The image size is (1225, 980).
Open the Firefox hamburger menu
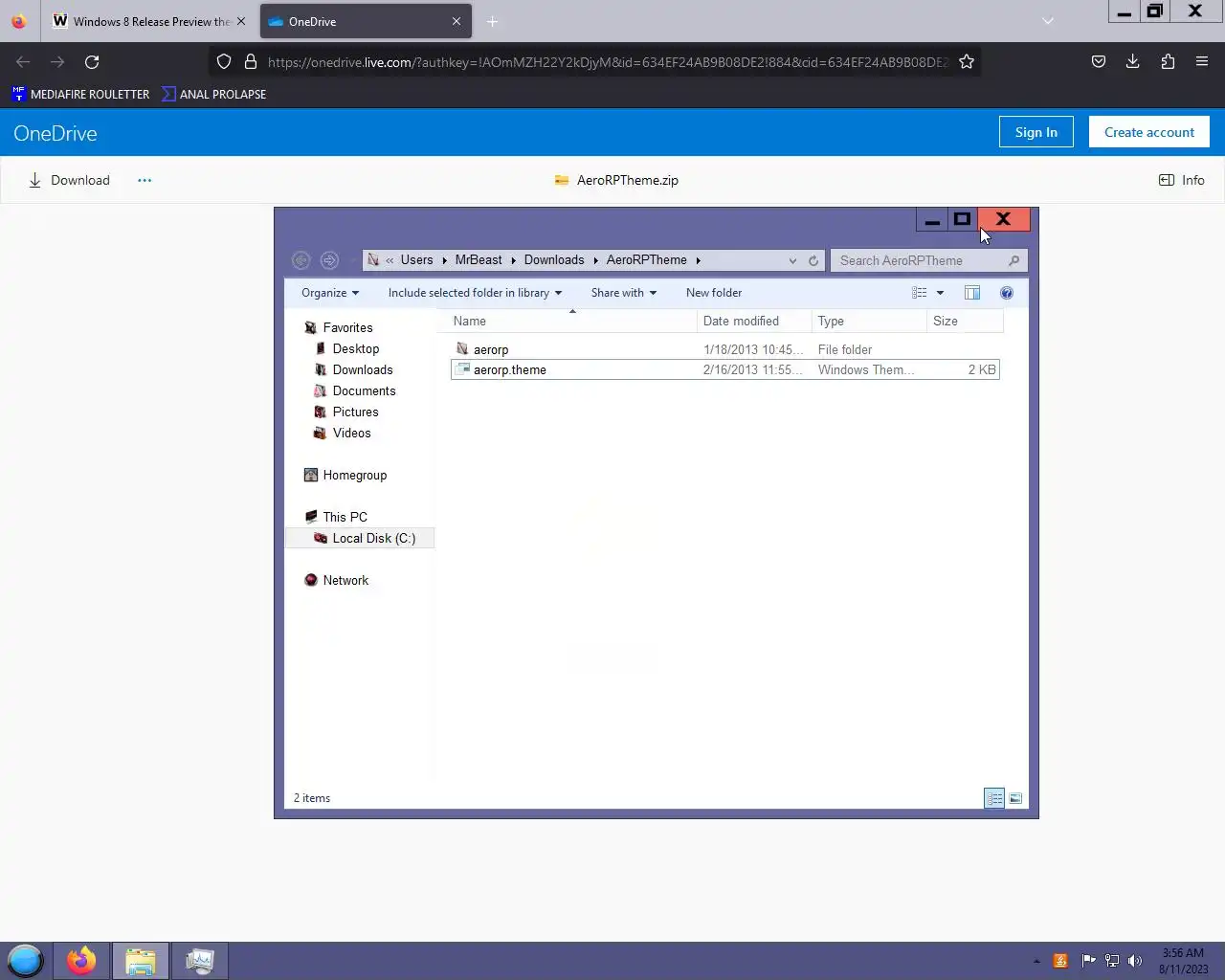coord(1202,61)
